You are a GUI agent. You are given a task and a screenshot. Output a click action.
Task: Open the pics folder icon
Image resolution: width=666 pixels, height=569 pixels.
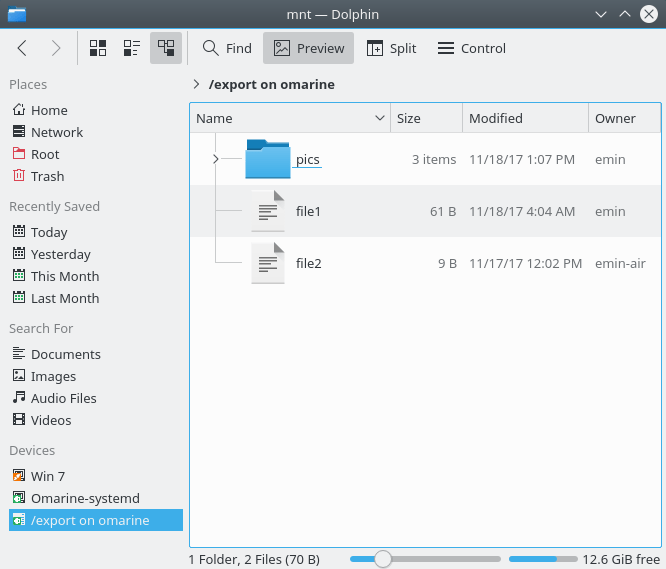(x=267, y=159)
